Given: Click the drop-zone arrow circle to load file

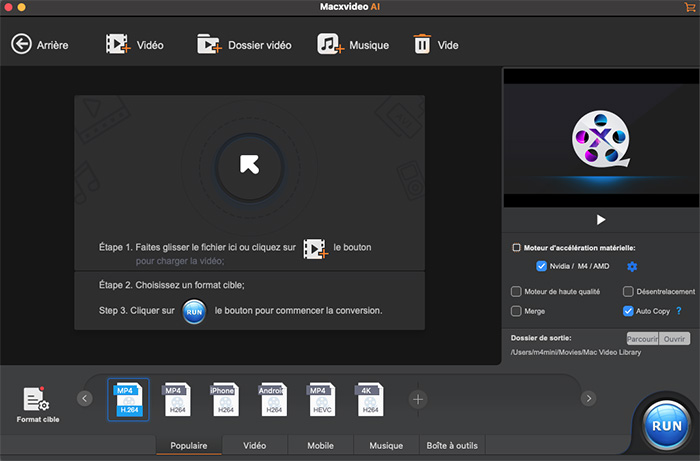Looking at the screenshot, I should [x=249, y=167].
